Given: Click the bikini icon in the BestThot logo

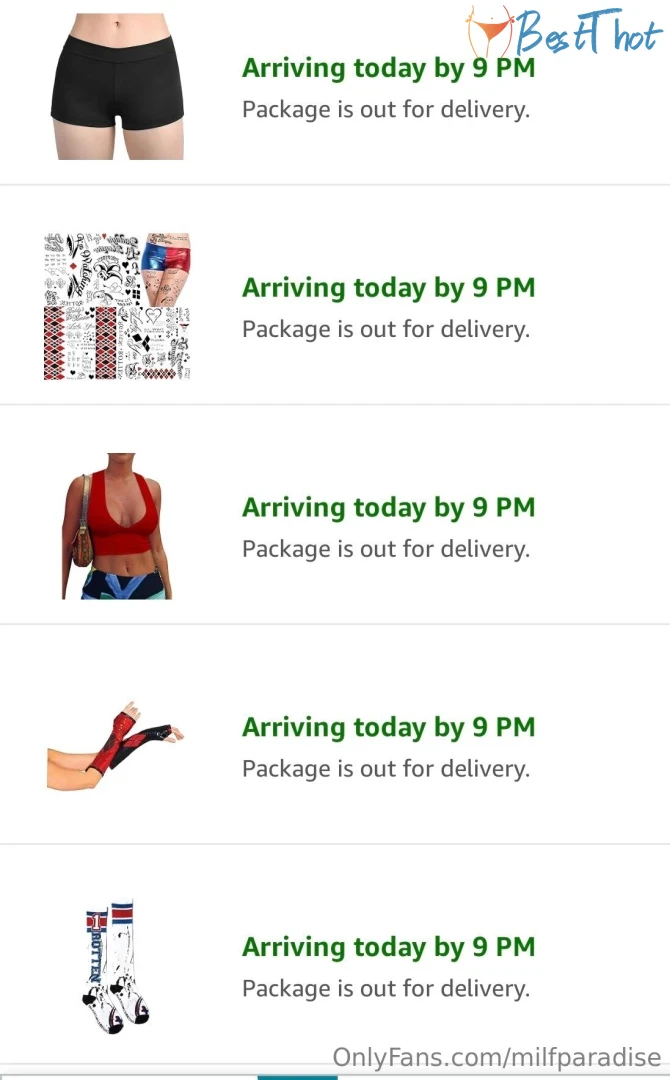Looking at the screenshot, I should pyautogui.click(x=491, y=33).
